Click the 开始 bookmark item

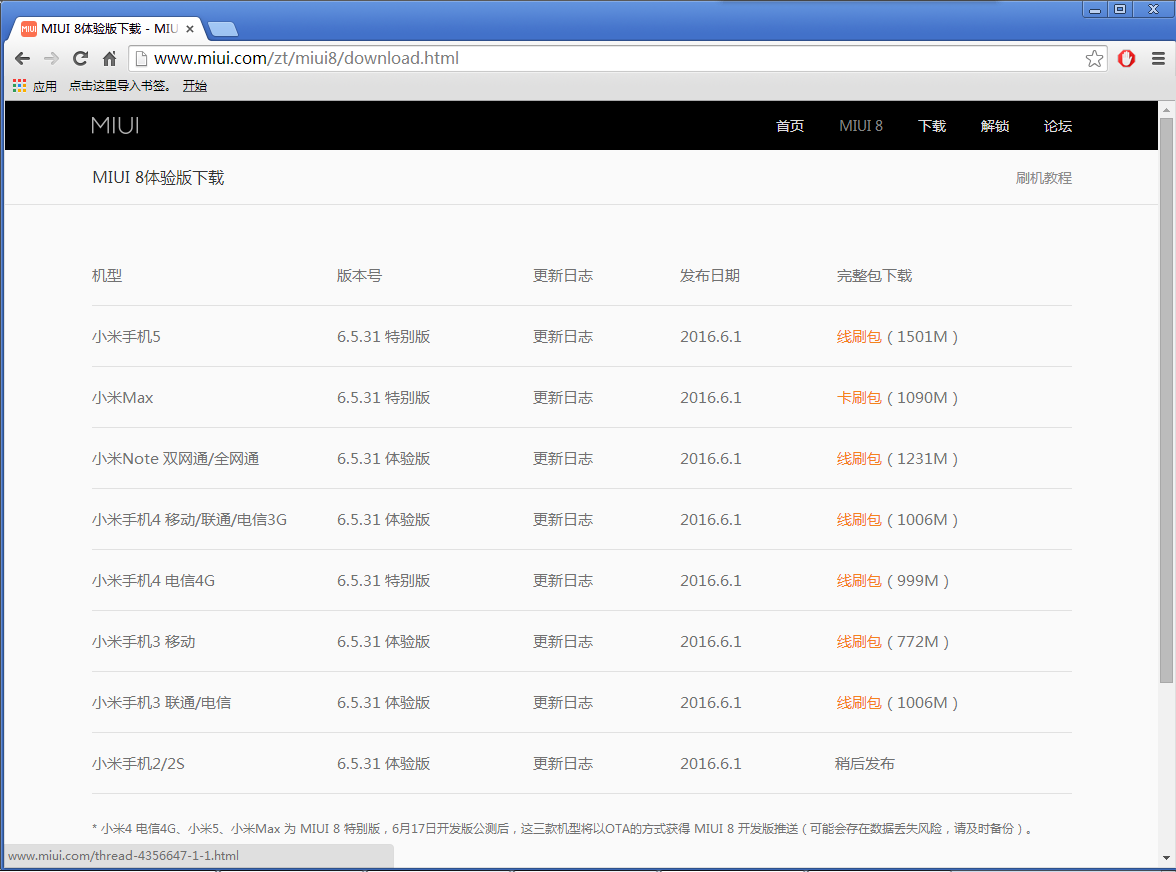[195, 86]
